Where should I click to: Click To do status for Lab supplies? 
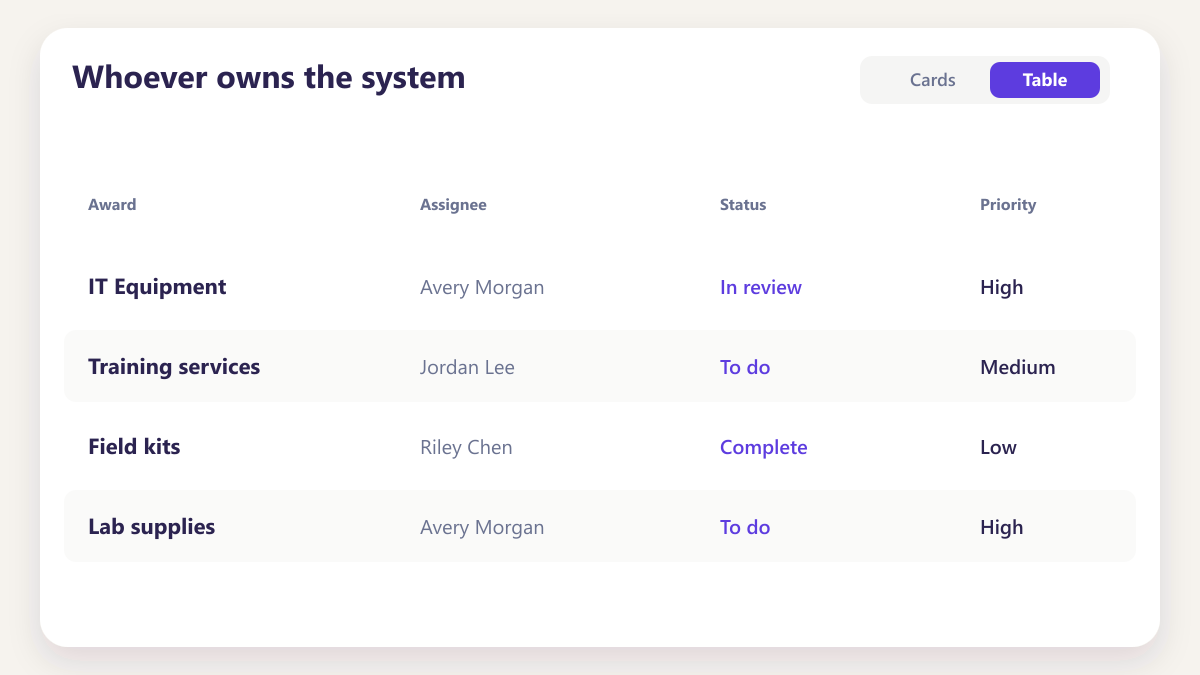point(745,528)
